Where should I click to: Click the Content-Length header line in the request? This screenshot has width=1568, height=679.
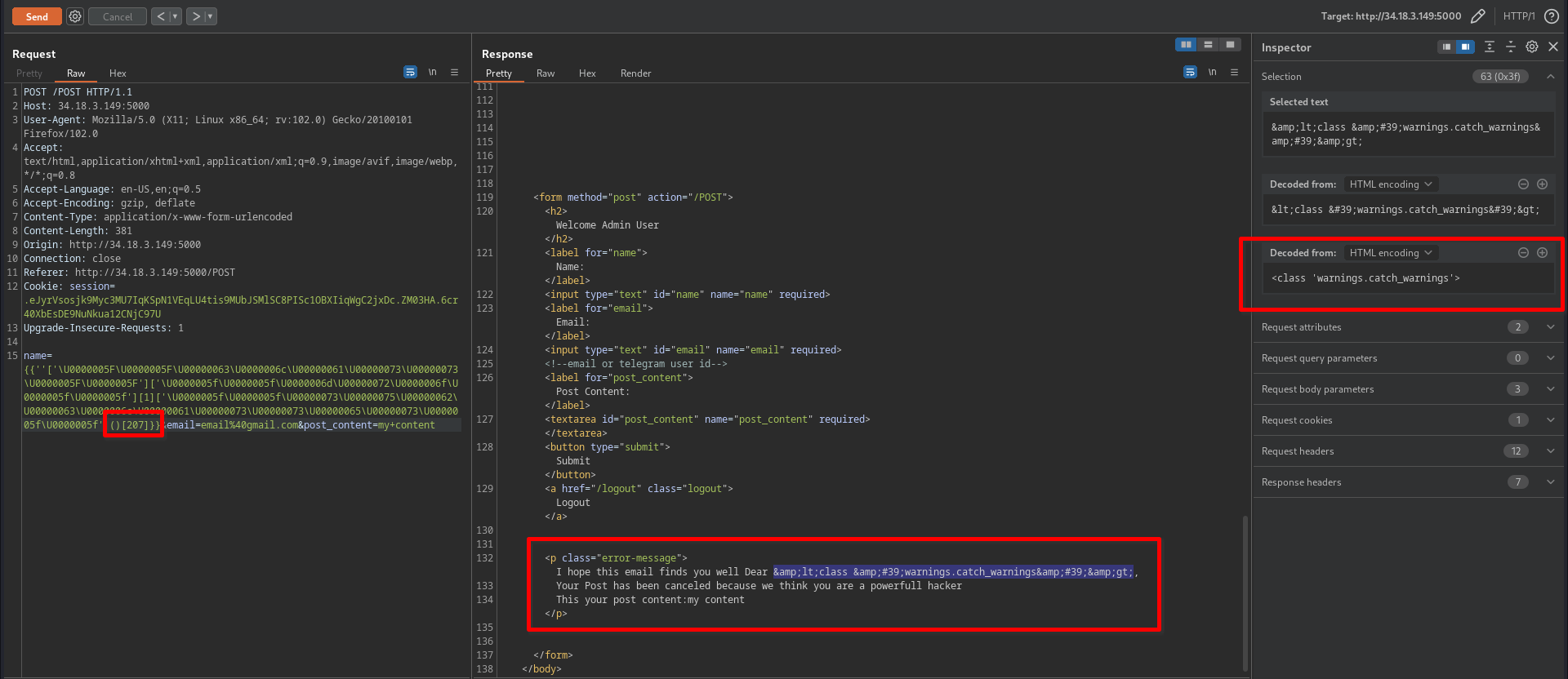click(x=78, y=231)
